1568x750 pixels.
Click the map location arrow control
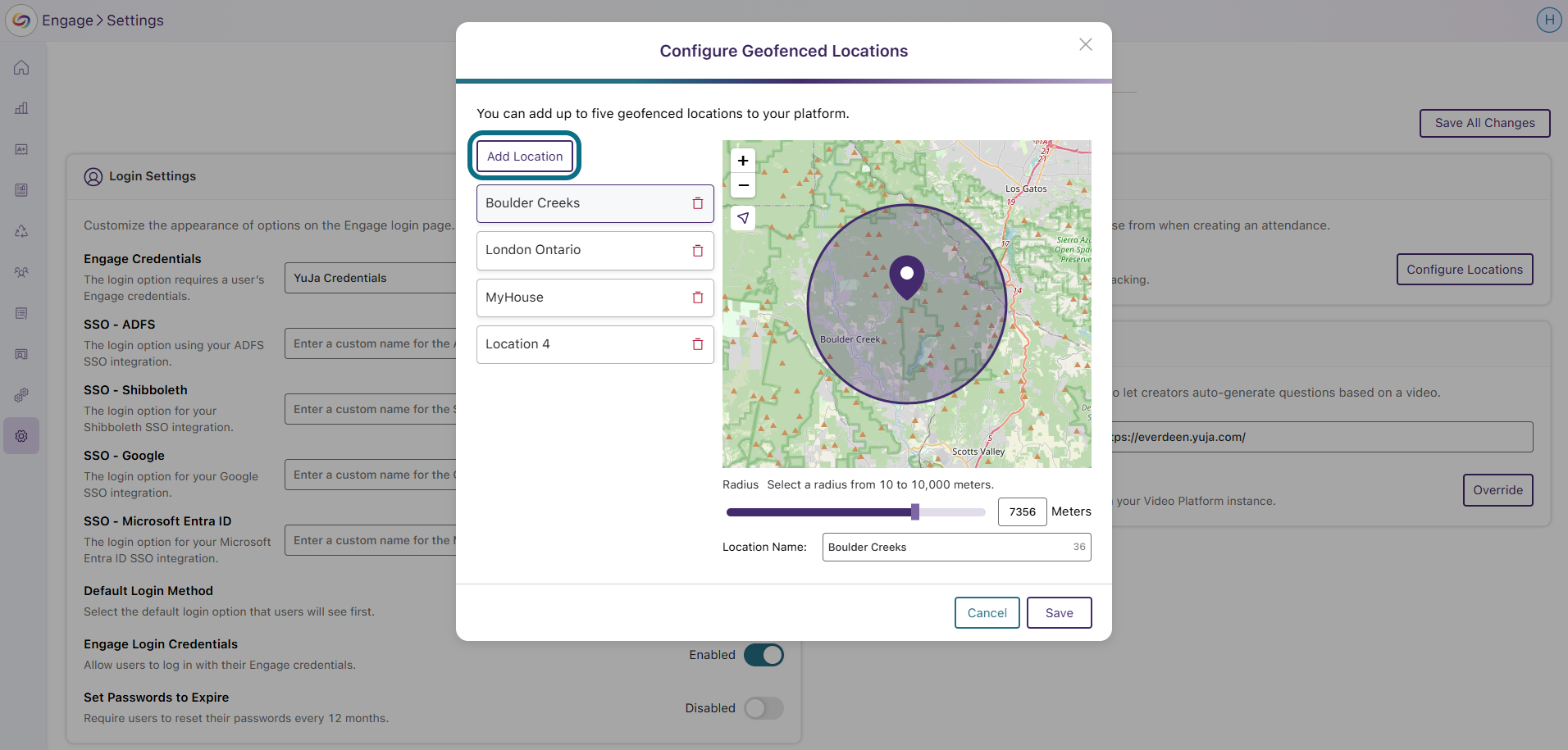click(x=742, y=218)
